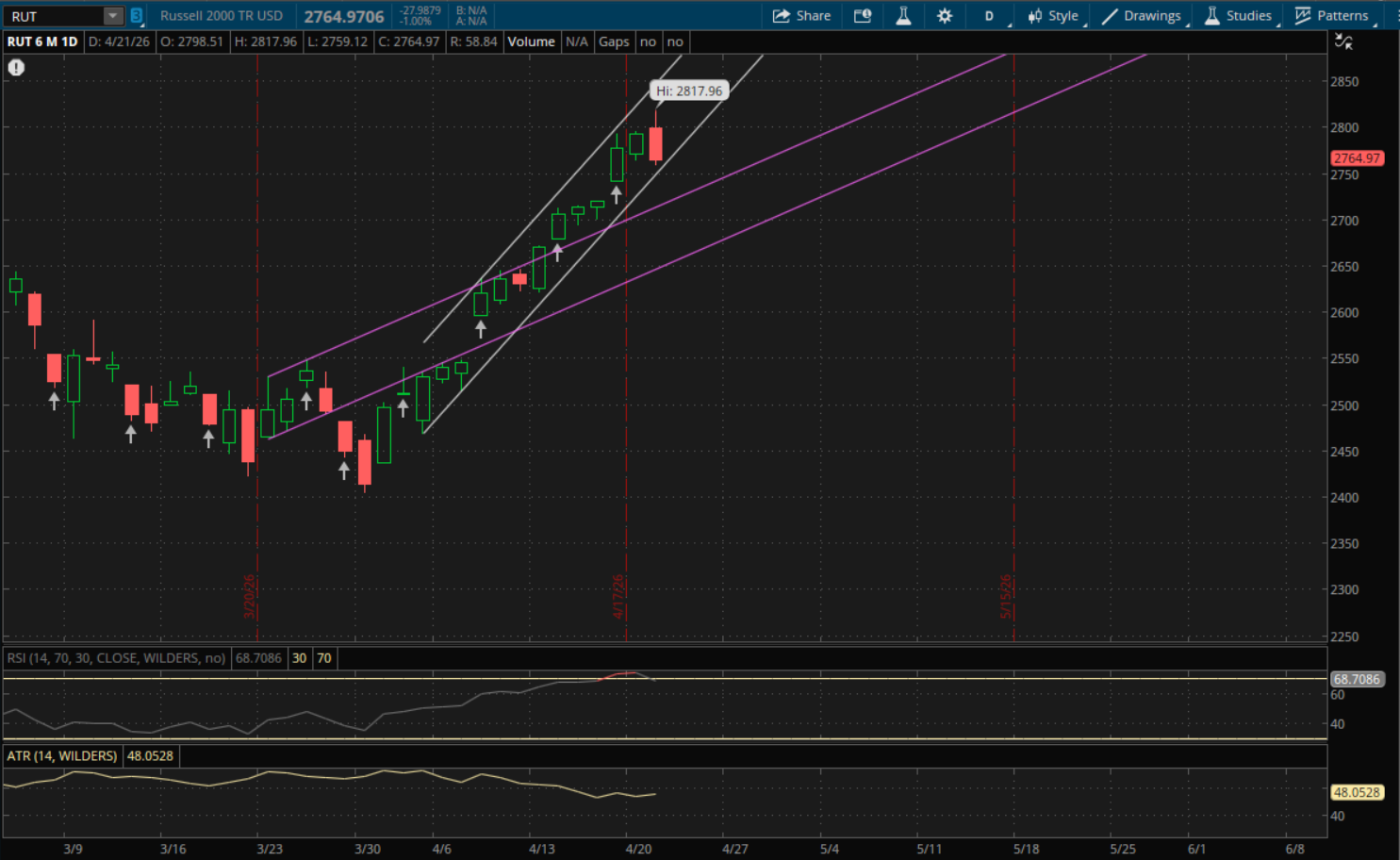Click the RSI oversold 30 level box
The image size is (1400, 860).
click(299, 658)
